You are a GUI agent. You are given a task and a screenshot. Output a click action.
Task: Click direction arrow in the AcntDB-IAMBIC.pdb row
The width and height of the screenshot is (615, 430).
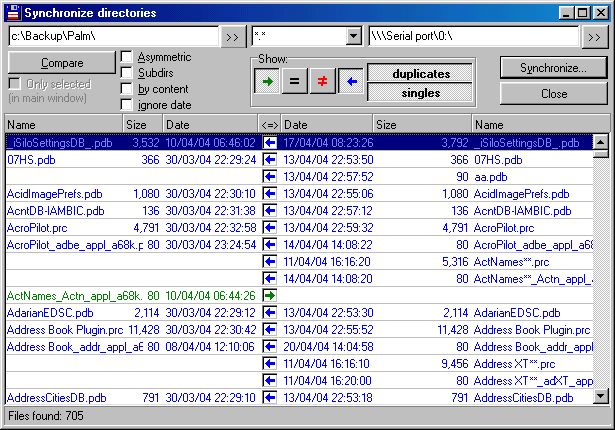pyautogui.click(x=270, y=211)
